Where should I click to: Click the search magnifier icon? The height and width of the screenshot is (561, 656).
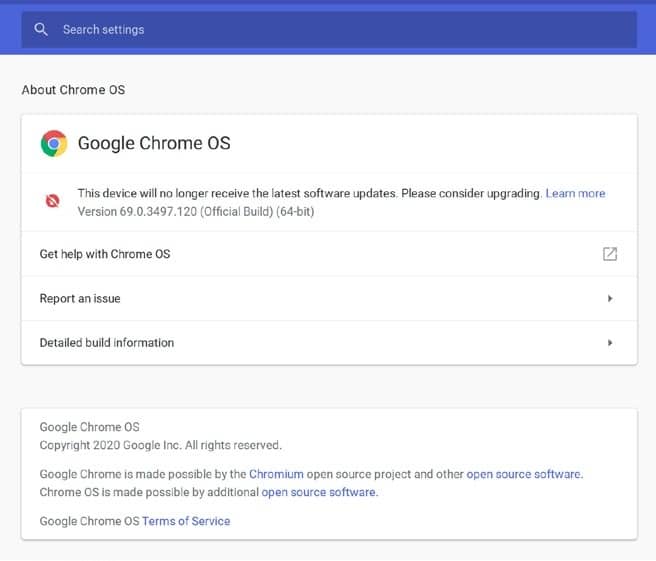41,29
